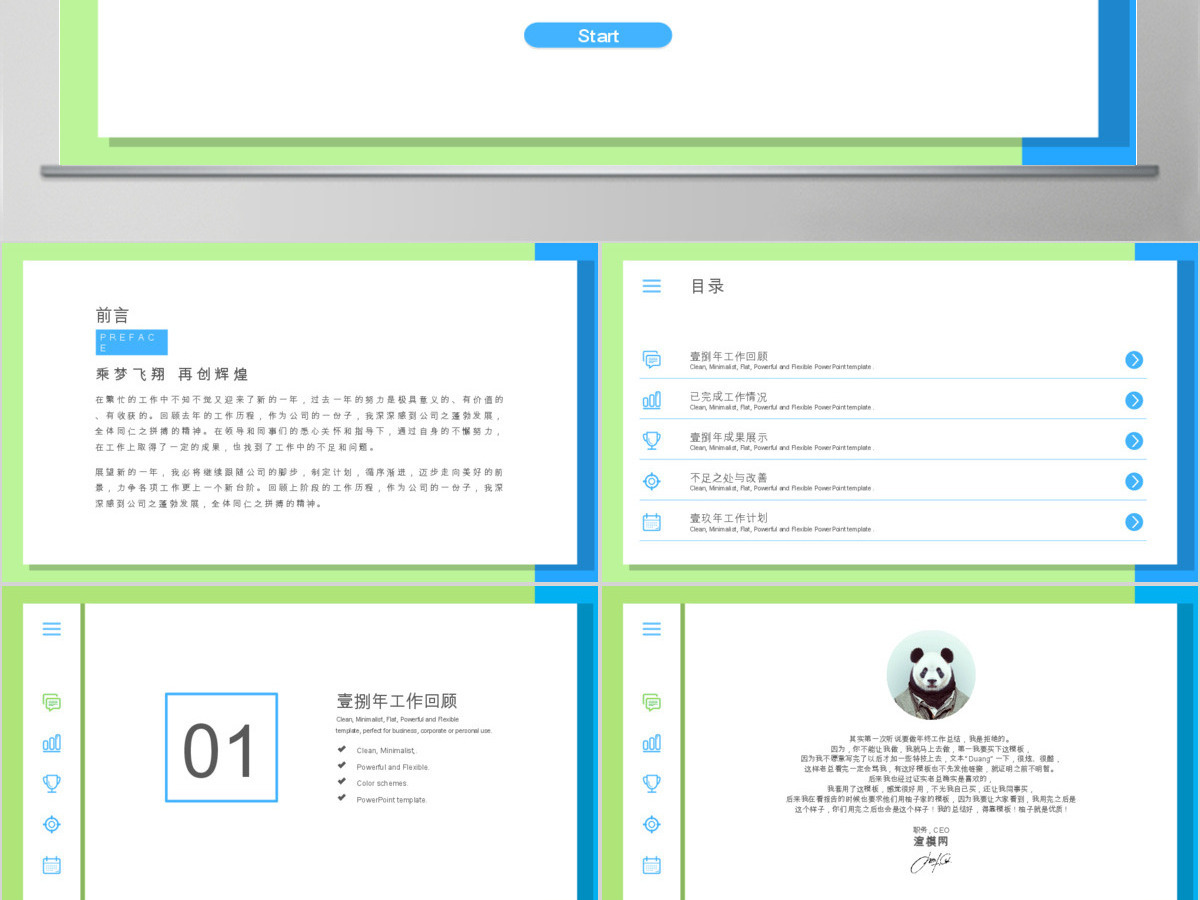Click the checkmark beside Clean, Minimalist,
This screenshot has height=900, width=1200.
click(x=342, y=749)
